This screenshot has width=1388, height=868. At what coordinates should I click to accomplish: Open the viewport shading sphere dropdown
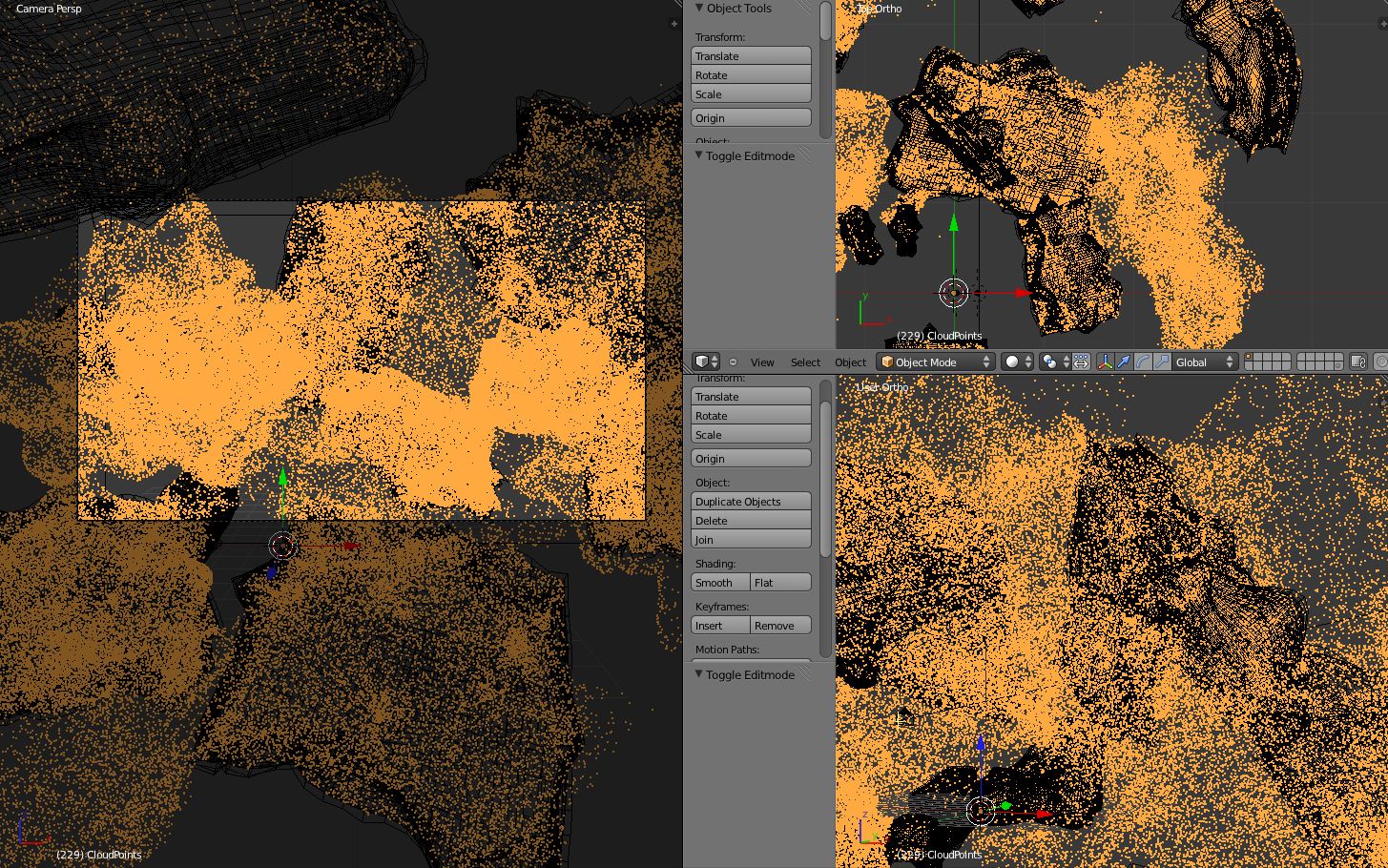click(x=1018, y=362)
